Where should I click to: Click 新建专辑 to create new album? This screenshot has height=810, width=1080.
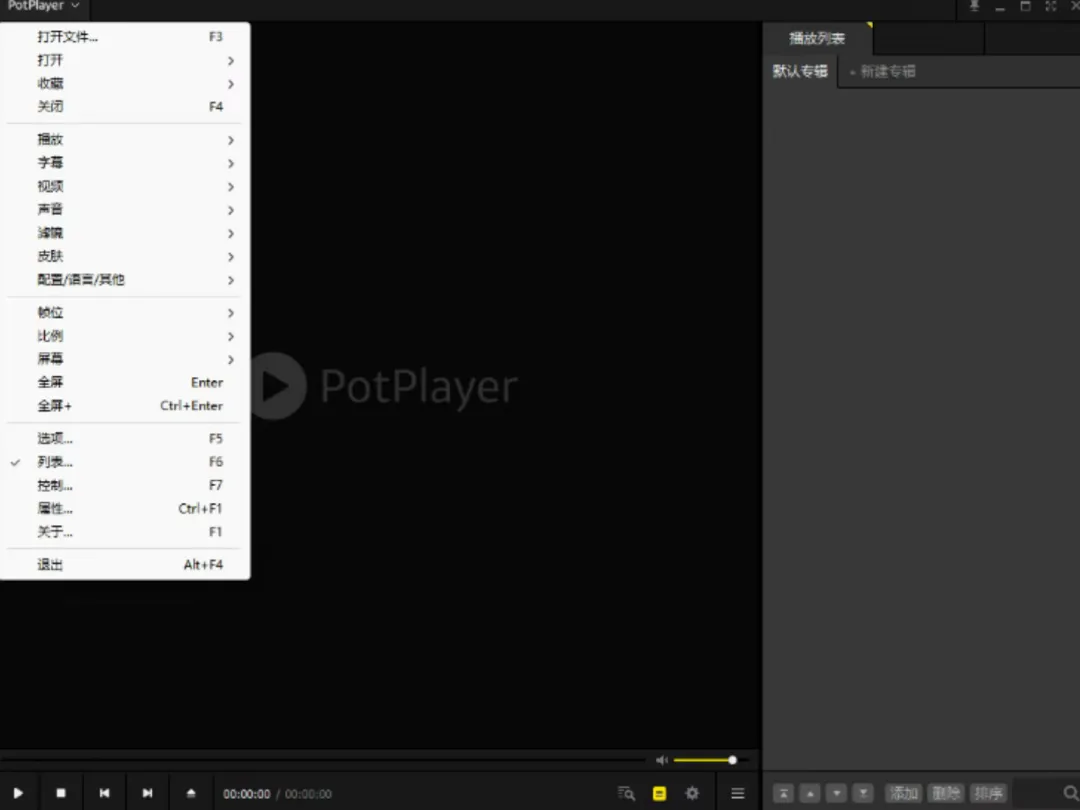882,71
